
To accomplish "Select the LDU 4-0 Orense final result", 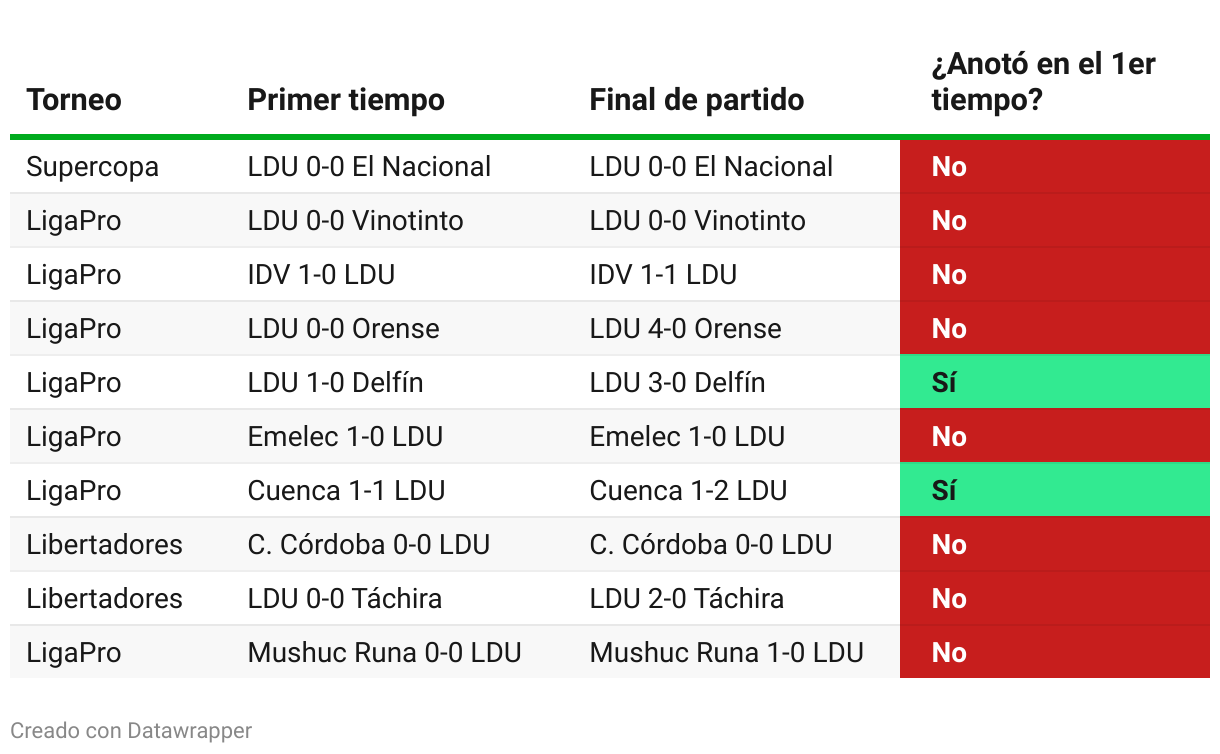I will (686, 328).
